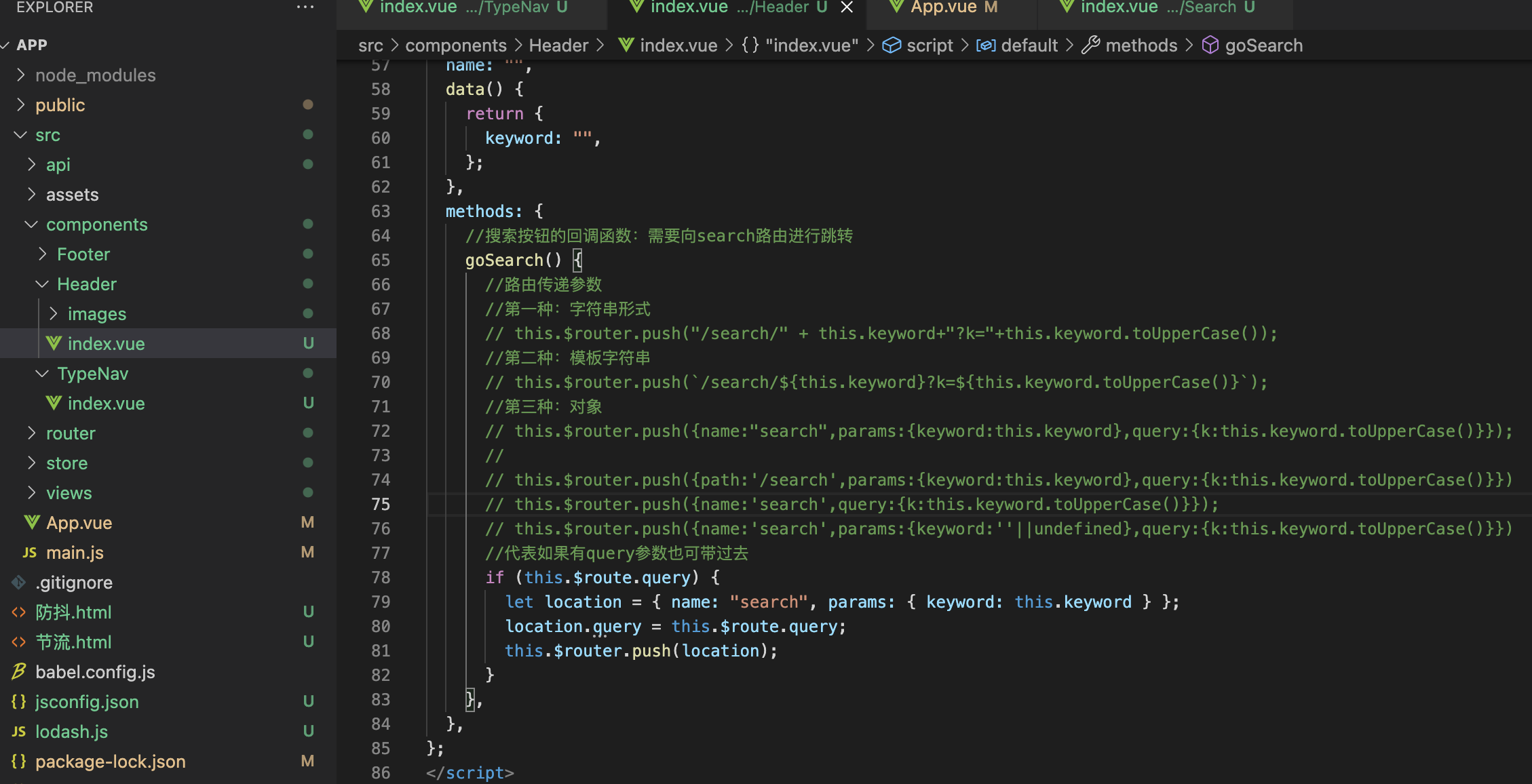The height and width of the screenshot is (784, 1532).
Task: Click the cube icon beside goSearch breadcrumb
Action: click(1210, 45)
